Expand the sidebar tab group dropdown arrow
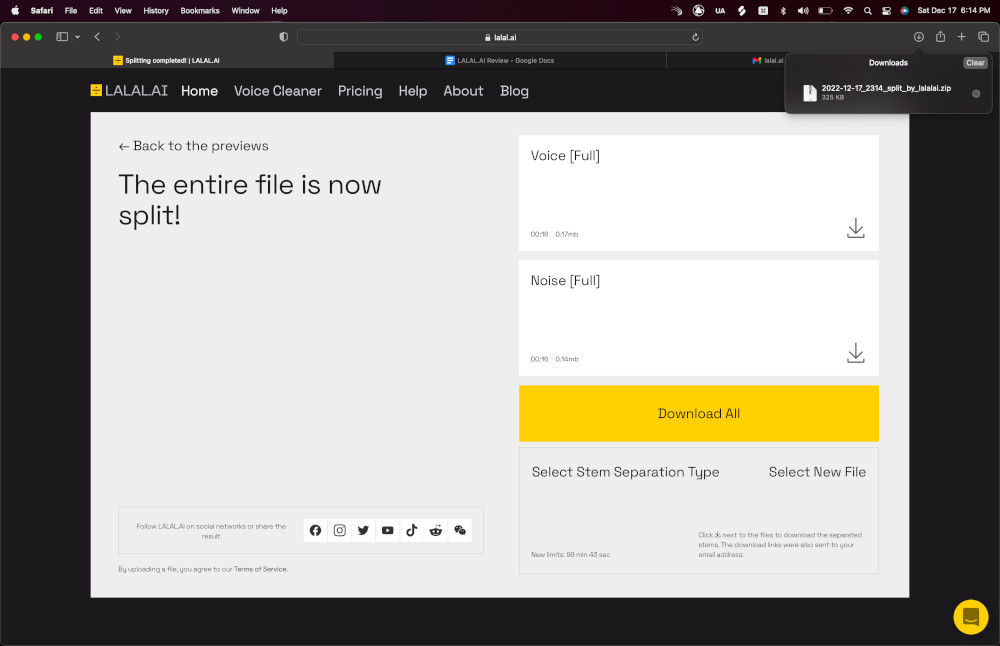The image size is (1000, 646). pos(77,37)
